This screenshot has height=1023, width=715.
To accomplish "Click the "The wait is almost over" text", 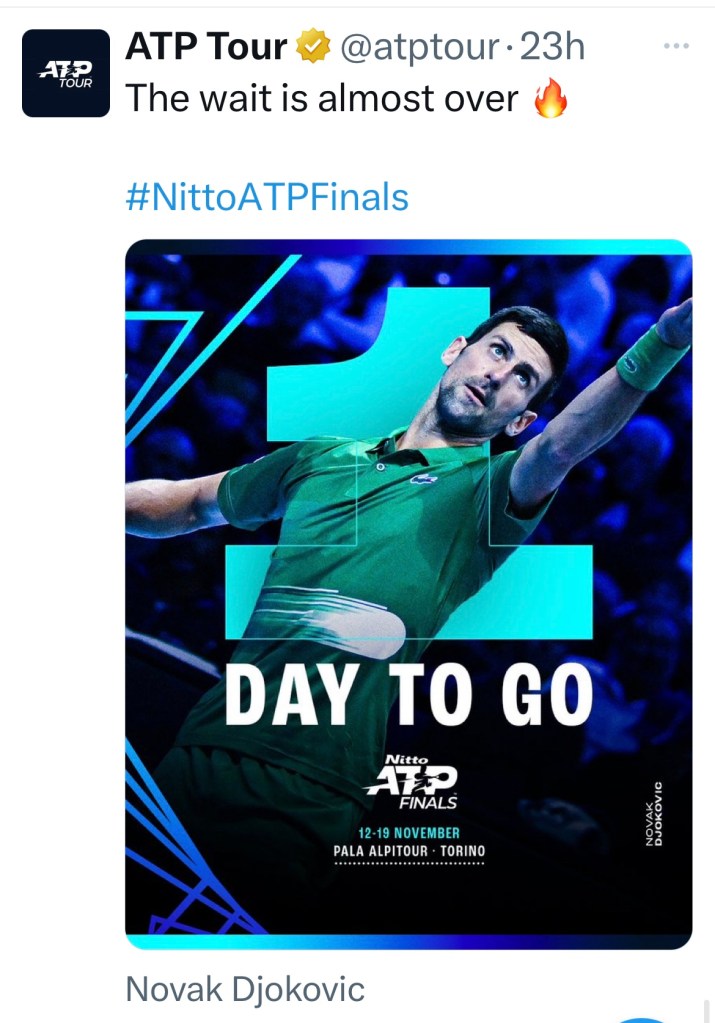I will pyautogui.click(x=322, y=99).
